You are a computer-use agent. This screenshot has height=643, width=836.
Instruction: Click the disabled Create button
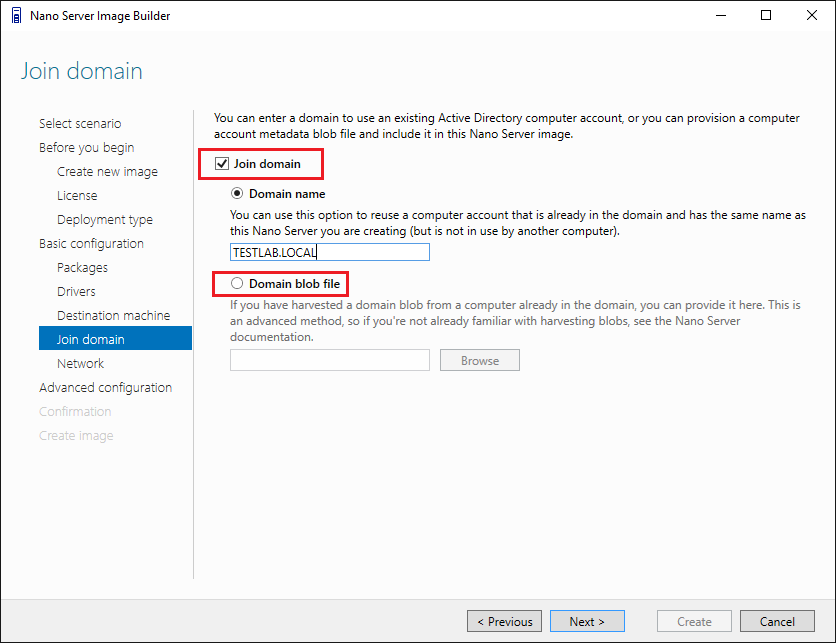coord(694,621)
